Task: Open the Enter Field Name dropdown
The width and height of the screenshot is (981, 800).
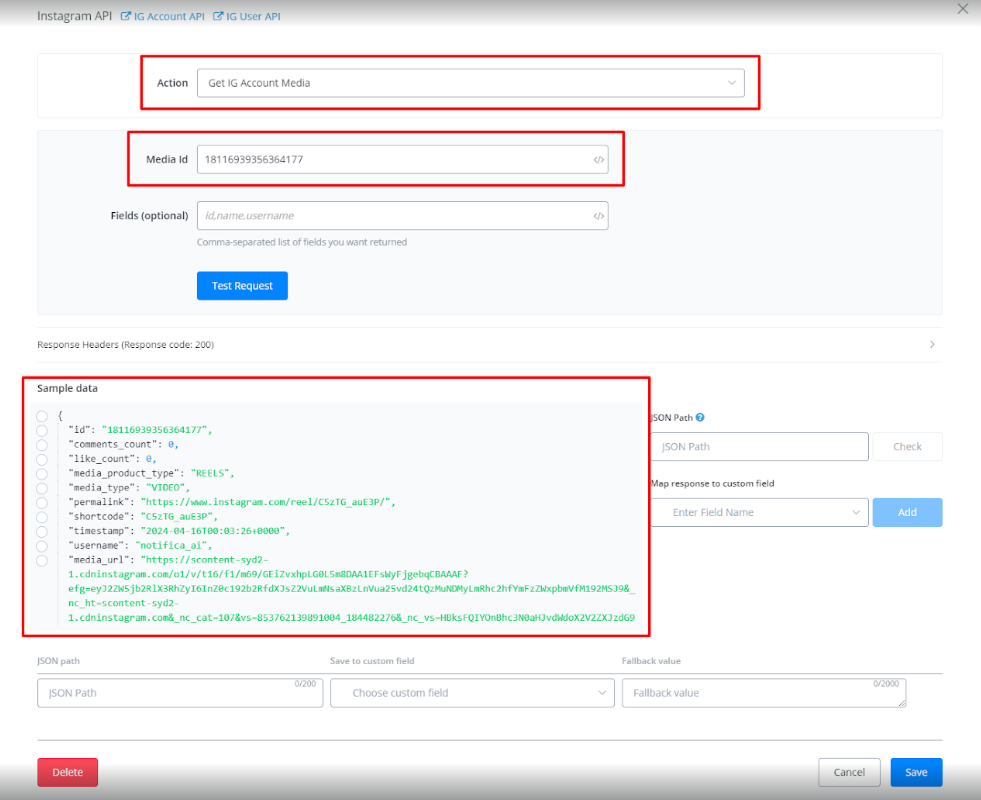Action: 758,512
